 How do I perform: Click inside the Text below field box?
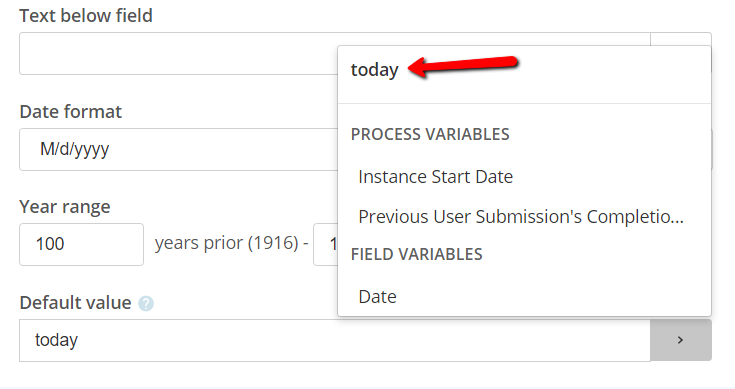pyautogui.click(x=178, y=53)
